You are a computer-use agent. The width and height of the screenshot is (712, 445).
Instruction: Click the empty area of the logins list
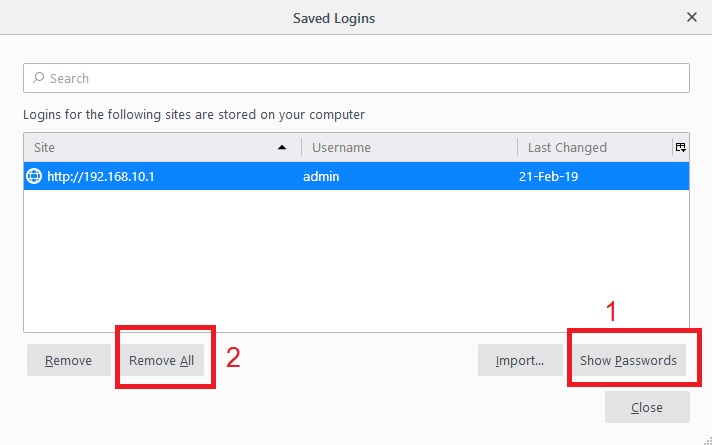(355, 260)
